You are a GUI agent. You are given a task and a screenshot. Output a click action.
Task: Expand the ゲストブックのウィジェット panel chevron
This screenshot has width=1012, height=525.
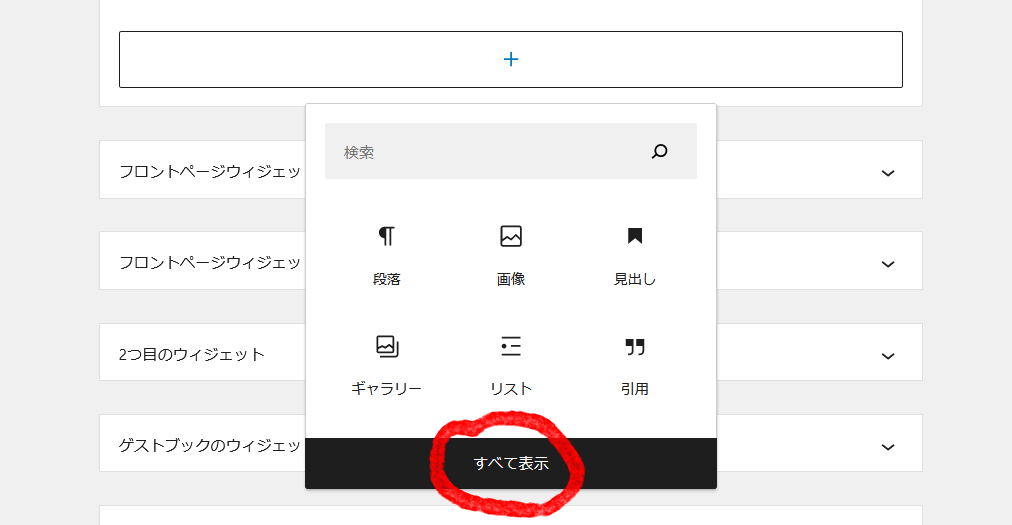click(887, 446)
